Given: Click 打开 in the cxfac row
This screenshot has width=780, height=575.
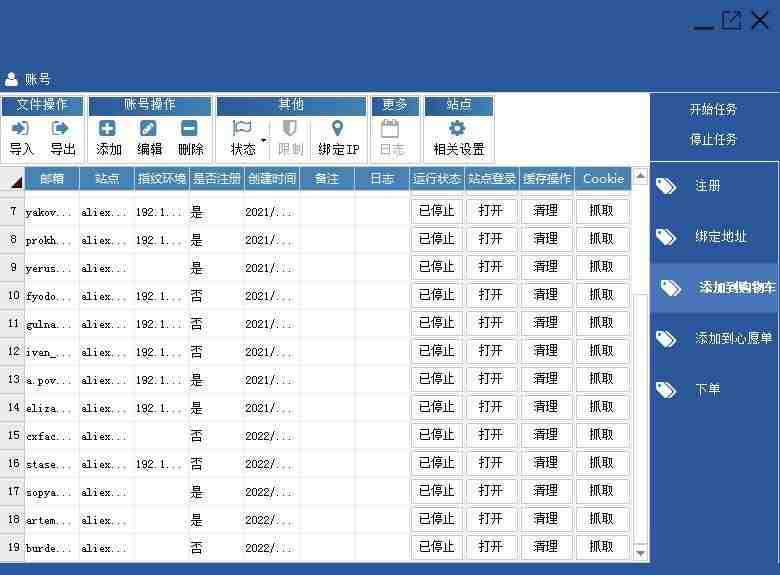Looking at the screenshot, I should coord(490,435).
